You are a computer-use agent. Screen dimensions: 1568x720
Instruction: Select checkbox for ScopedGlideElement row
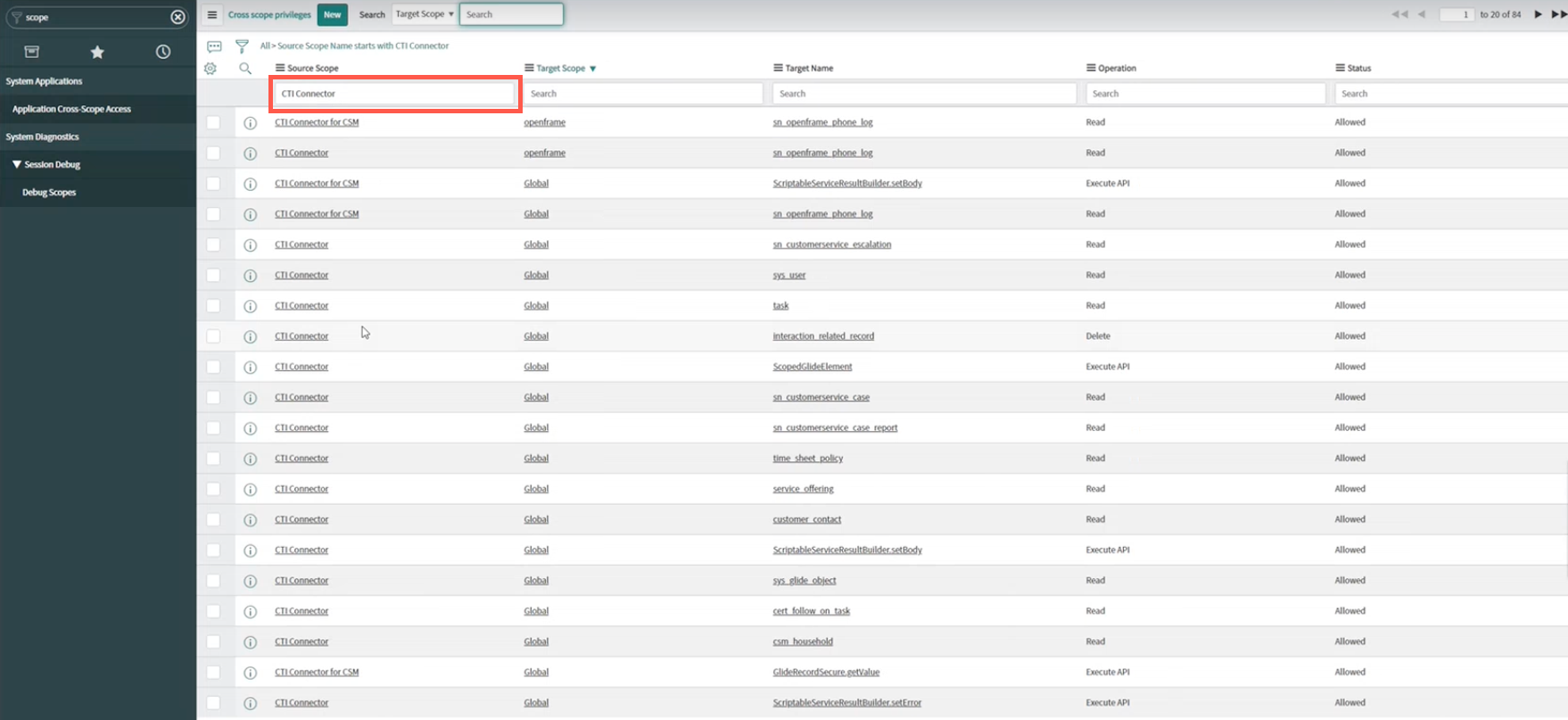coord(213,367)
